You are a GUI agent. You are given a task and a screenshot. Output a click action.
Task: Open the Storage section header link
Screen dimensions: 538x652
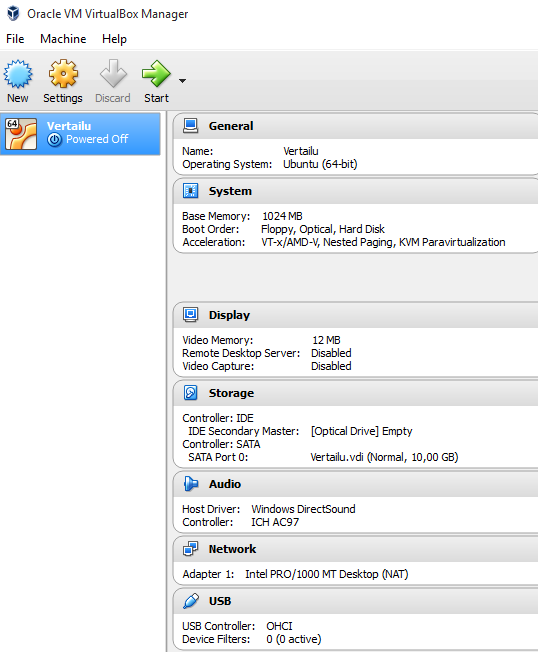[x=231, y=393]
